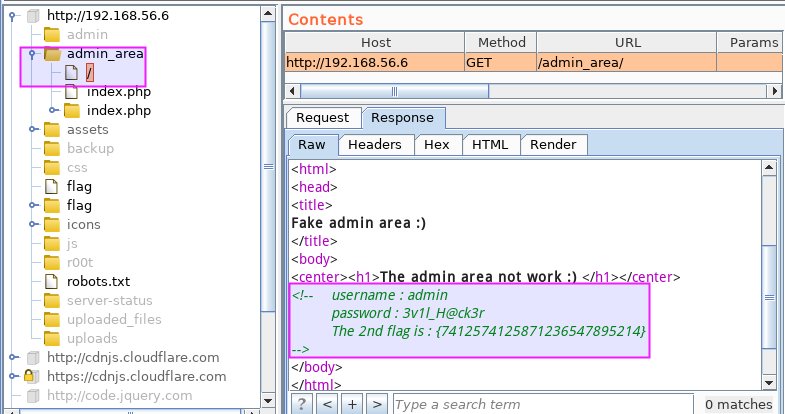
Task: Expand http://cdnjs.cloudflare.com host node
Action: [13, 357]
